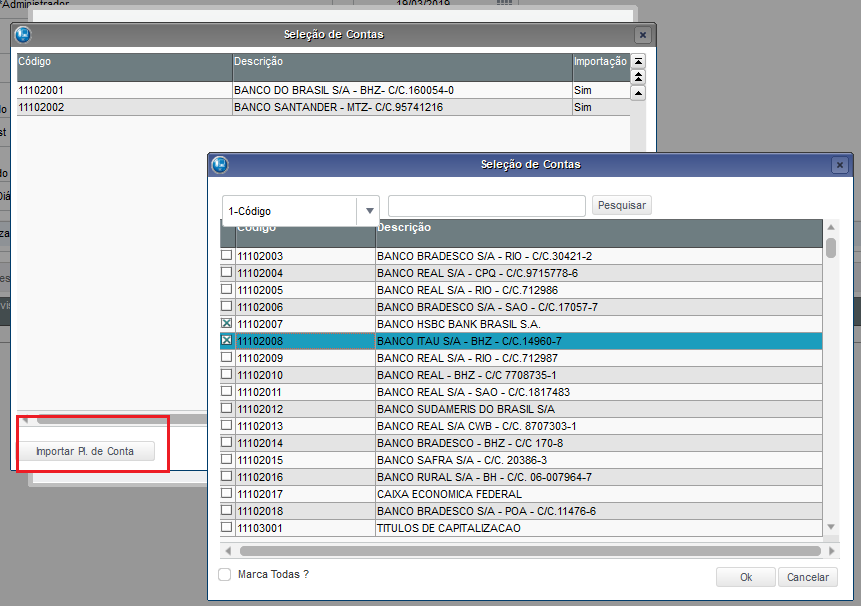Click code cell 11102012

(x=305, y=409)
